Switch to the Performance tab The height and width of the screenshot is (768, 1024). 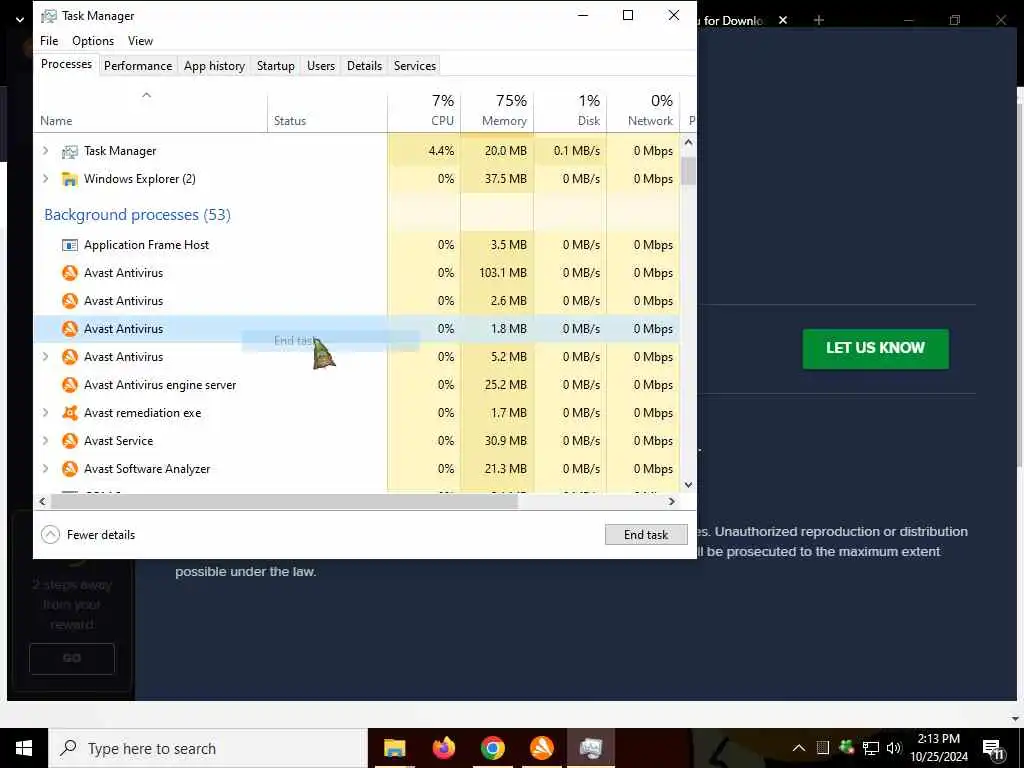coord(138,65)
